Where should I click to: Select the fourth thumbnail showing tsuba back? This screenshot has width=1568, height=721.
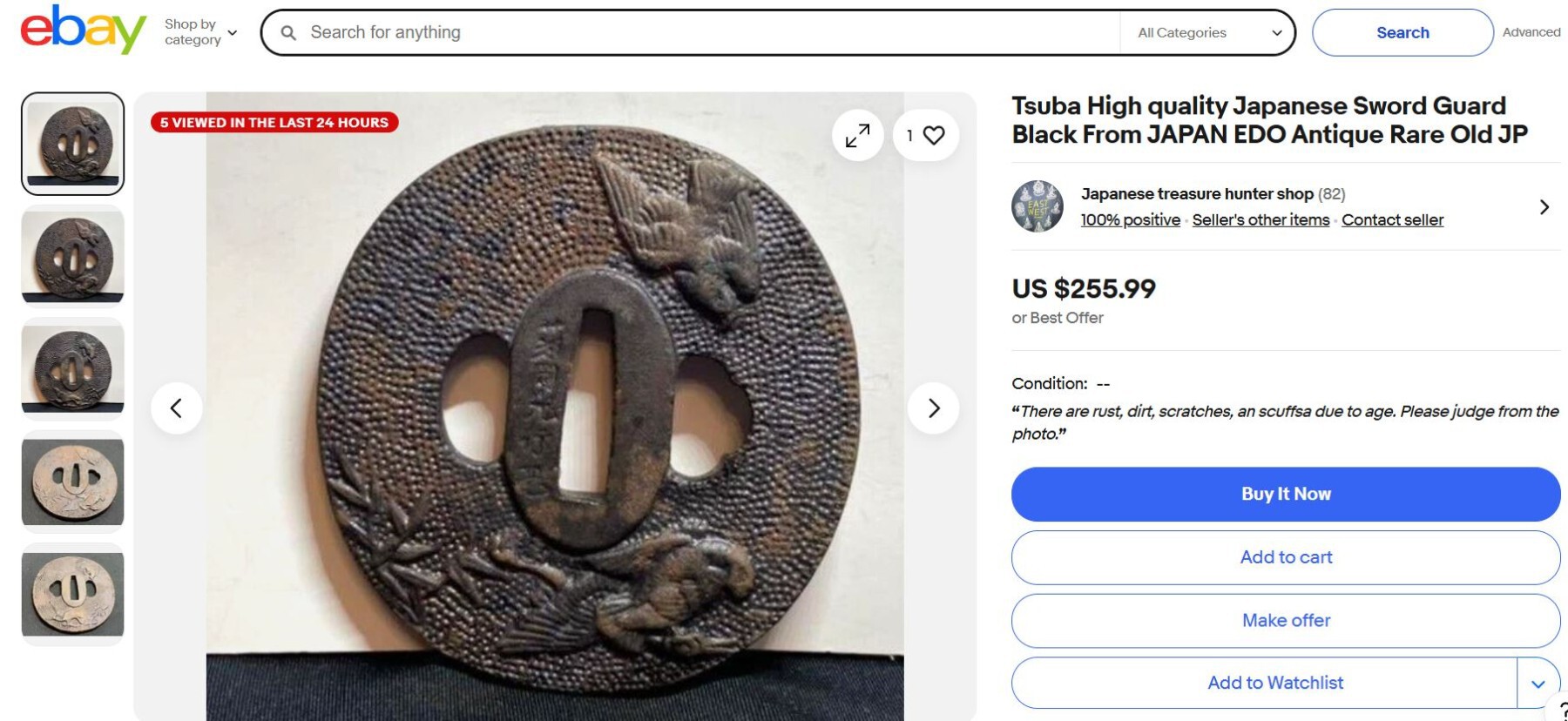[73, 482]
